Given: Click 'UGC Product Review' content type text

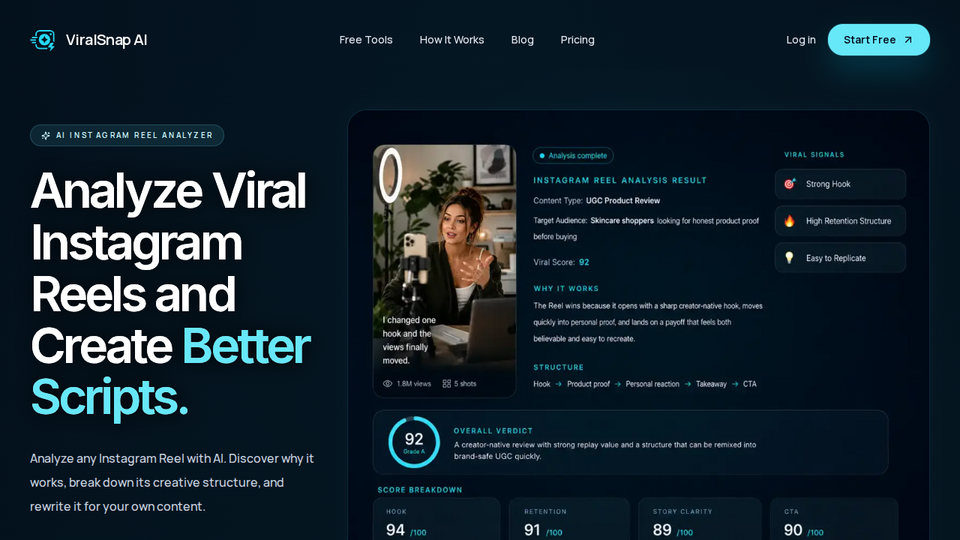Looking at the screenshot, I should click(x=623, y=200).
